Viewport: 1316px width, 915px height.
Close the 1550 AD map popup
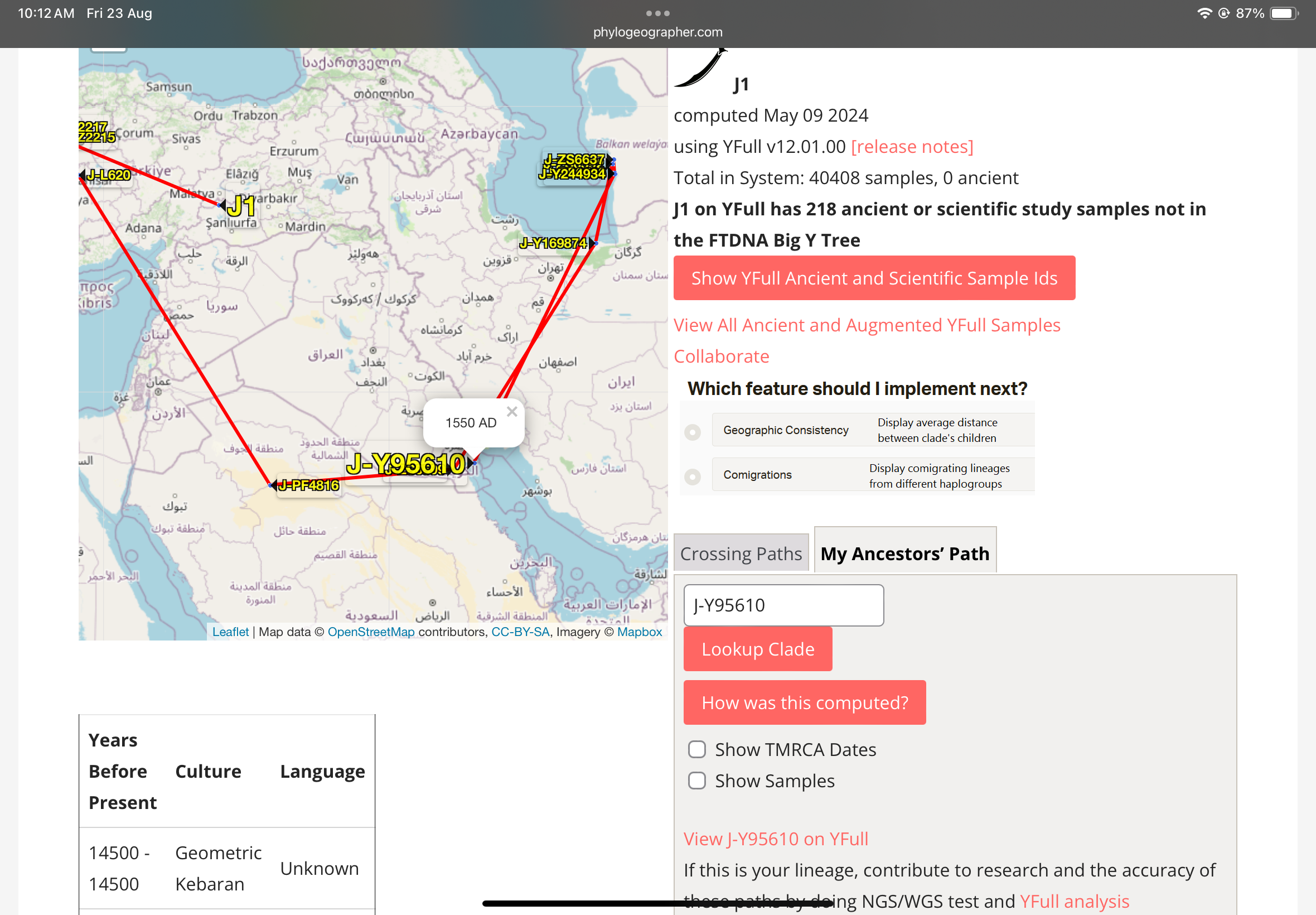click(511, 412)
